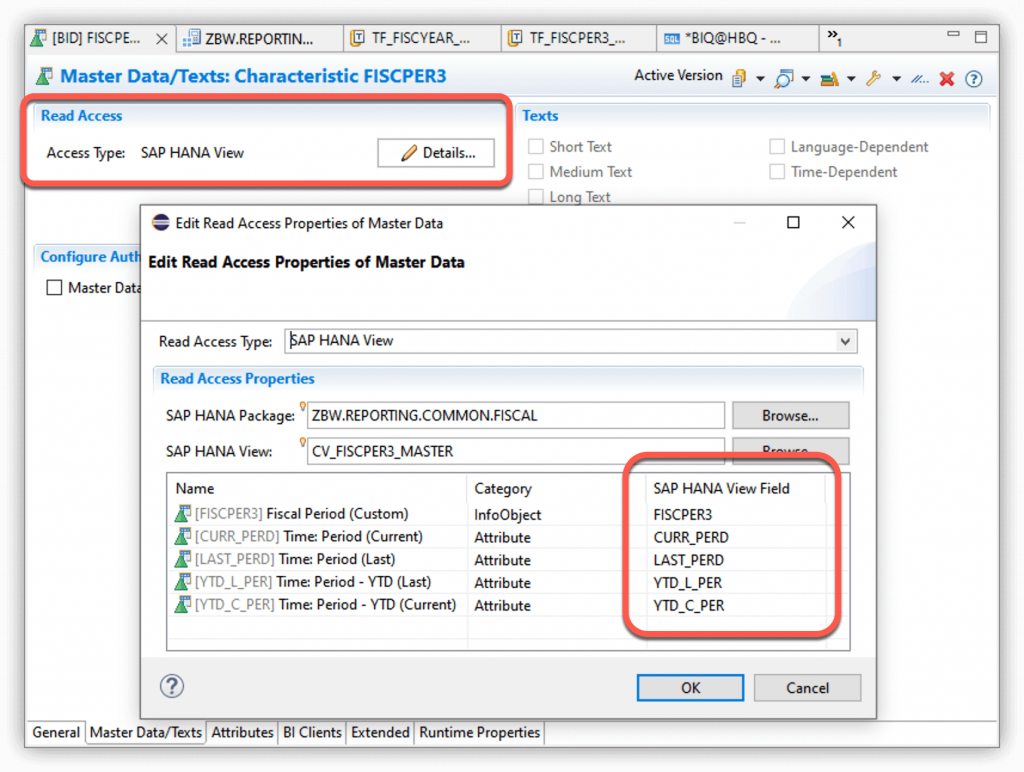Viewport: 1024px width, 772px height.
Task: Toggle the Short Text checkbox
Action: click(536, 147)
